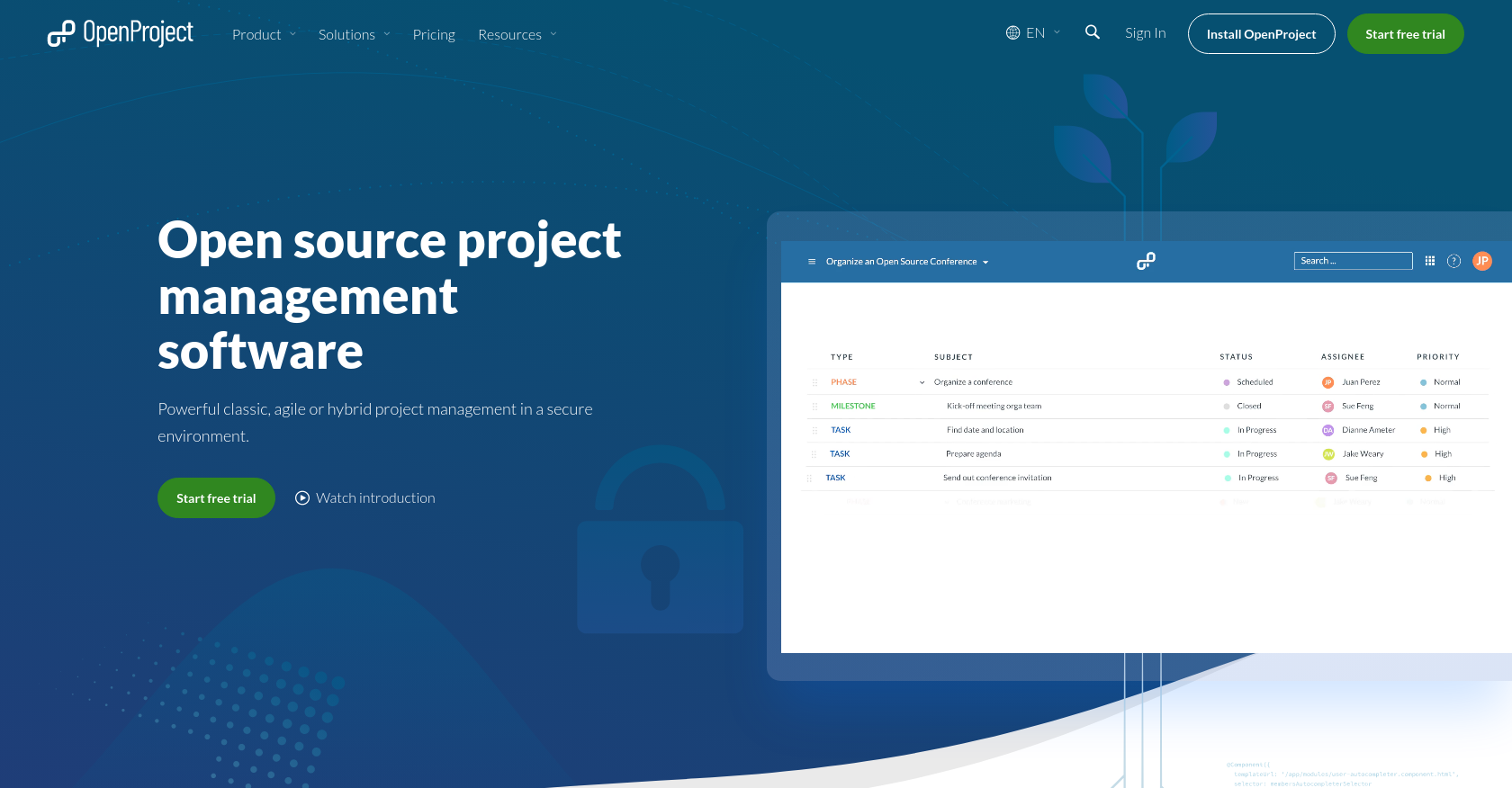
Task: Click Find date and location subject
Action: 985,430
